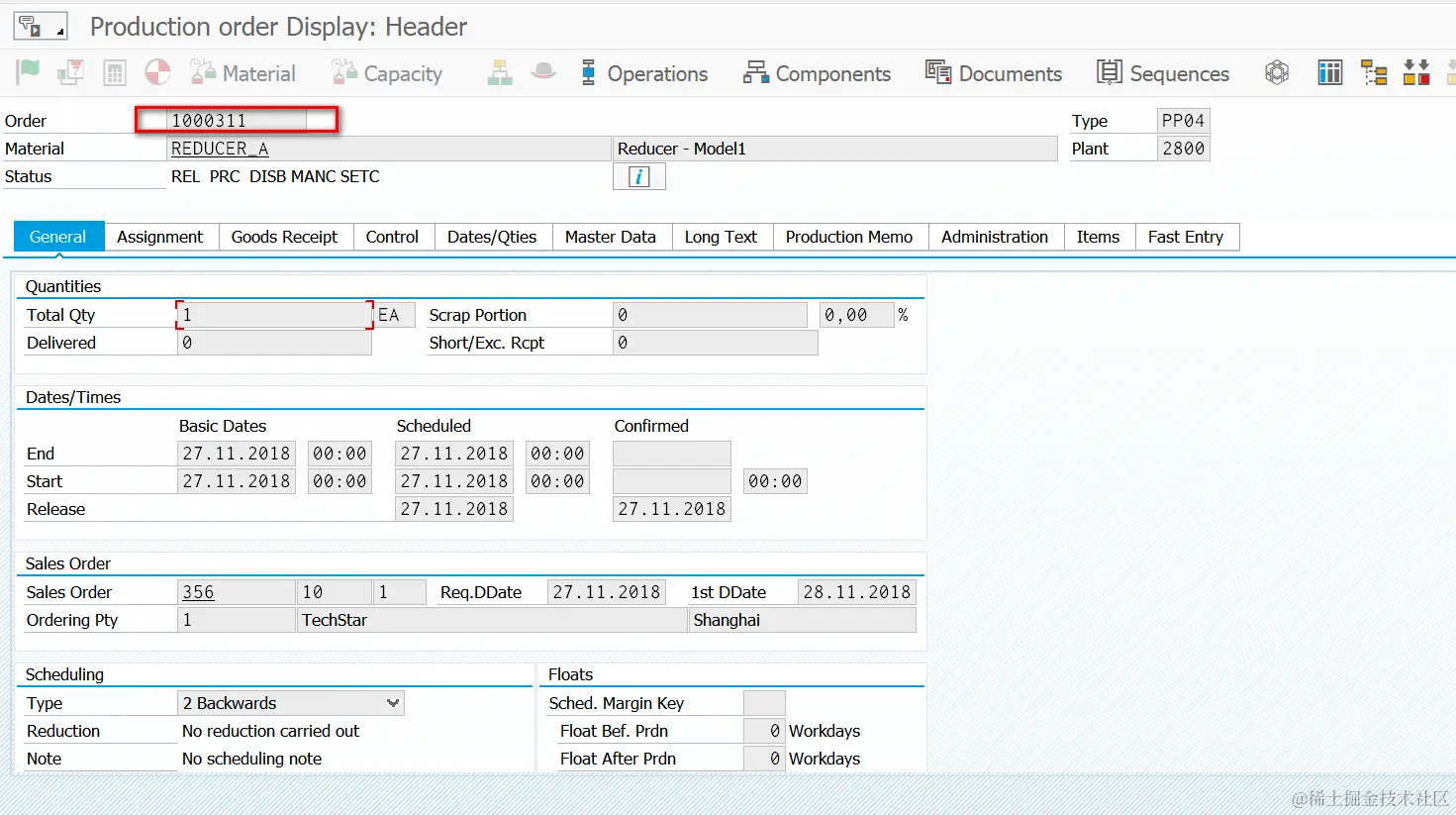Click the scheduled End date field
Screen dimensions: 1456x815
coord(454,454)
